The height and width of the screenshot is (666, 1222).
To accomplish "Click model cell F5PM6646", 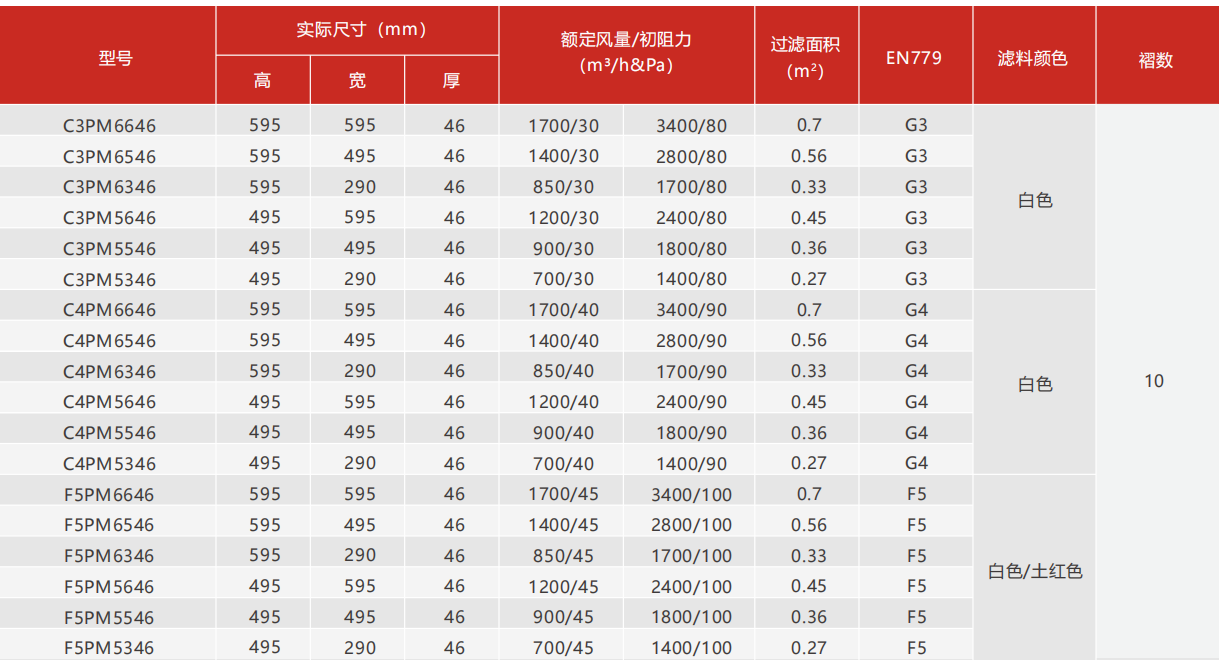I will [x=109, y=495].
